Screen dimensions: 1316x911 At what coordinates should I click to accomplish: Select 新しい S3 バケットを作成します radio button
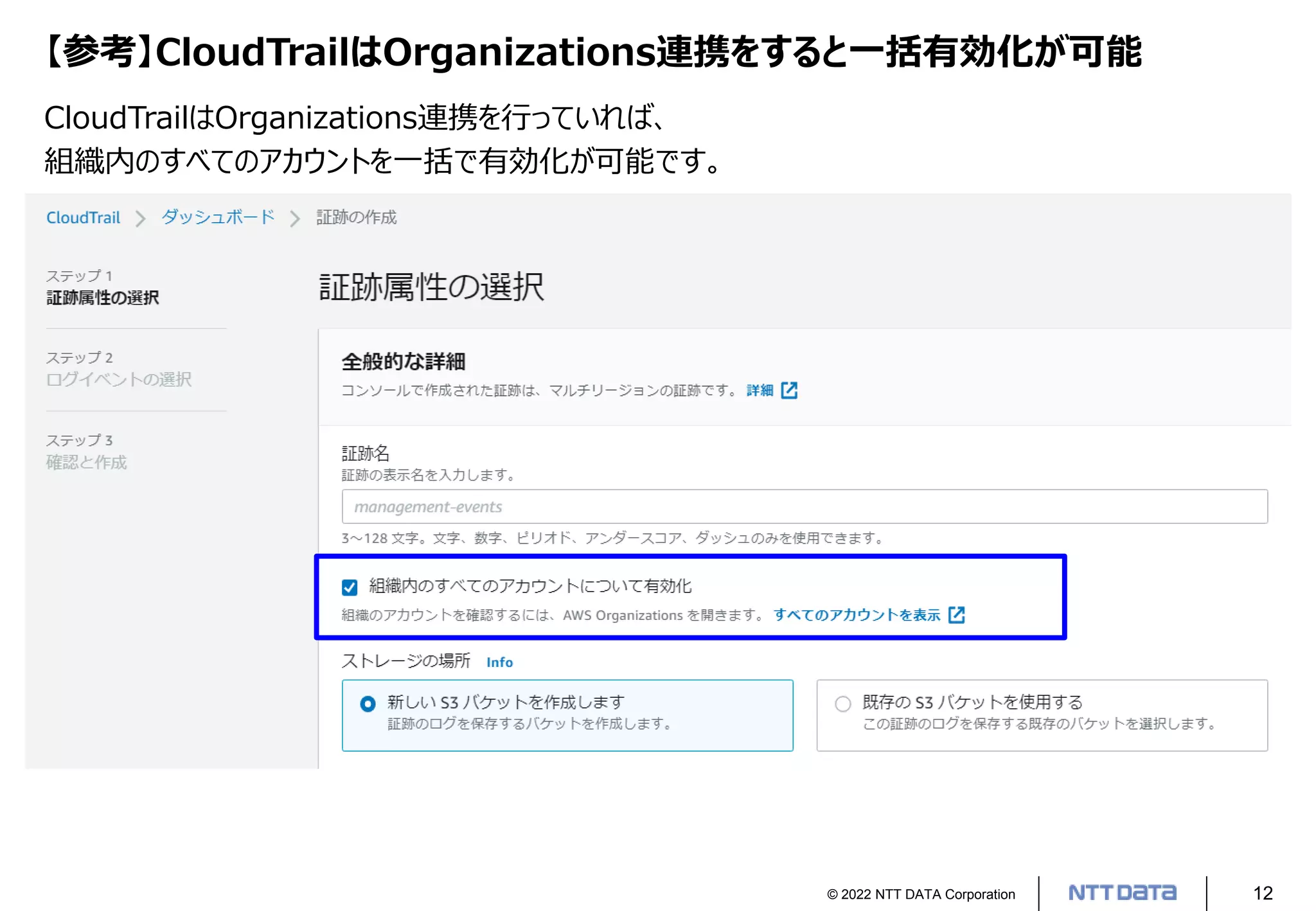pos(368,704)
